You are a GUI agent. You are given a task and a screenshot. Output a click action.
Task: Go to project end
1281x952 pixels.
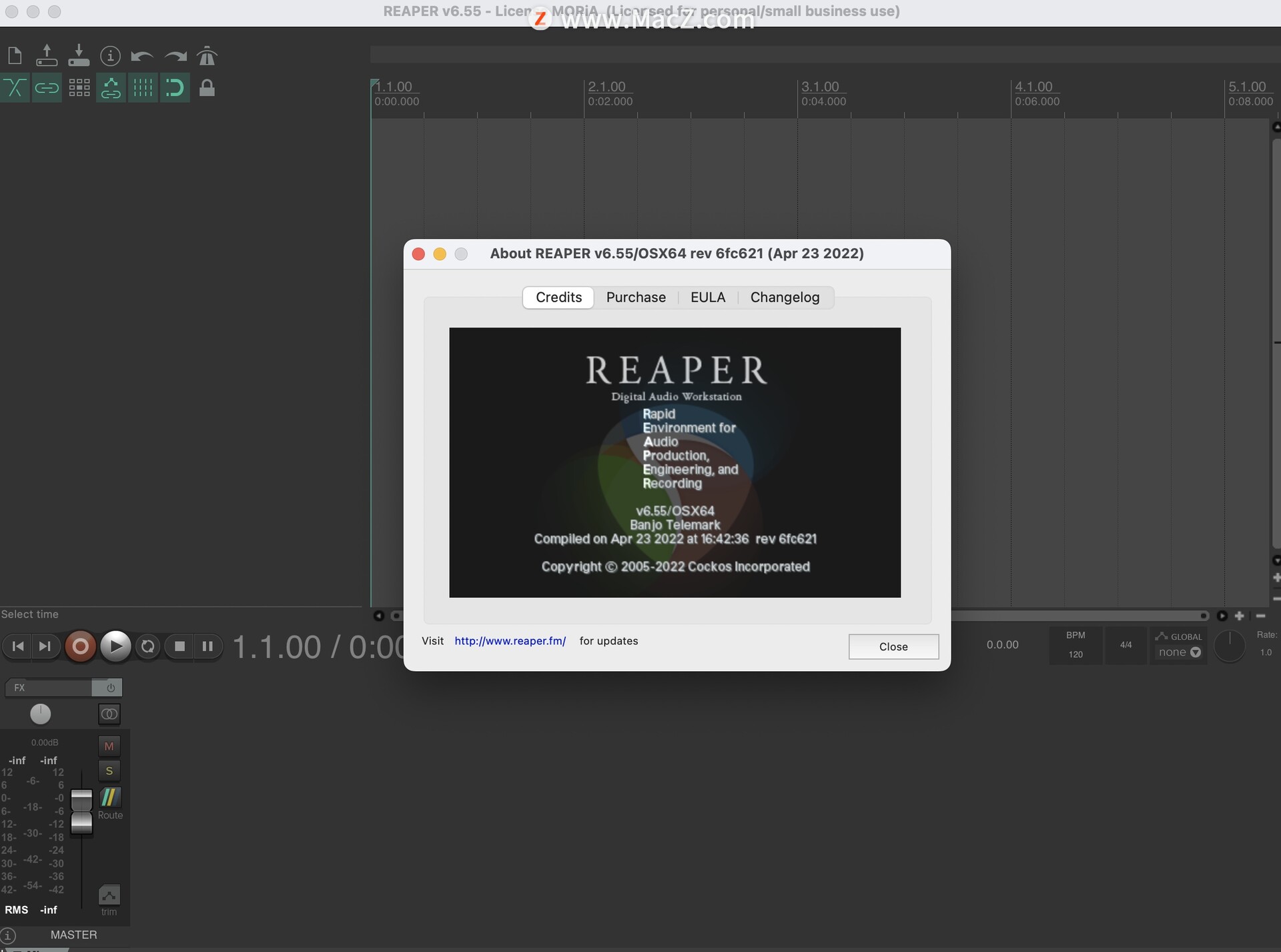click(45, 646)
